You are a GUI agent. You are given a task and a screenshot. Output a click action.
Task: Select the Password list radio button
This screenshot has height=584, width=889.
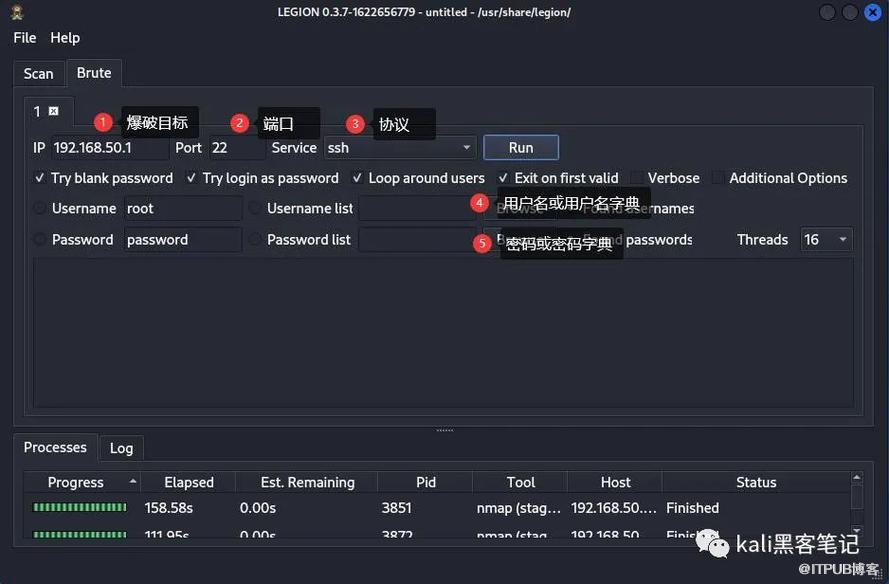click(255, 239)
